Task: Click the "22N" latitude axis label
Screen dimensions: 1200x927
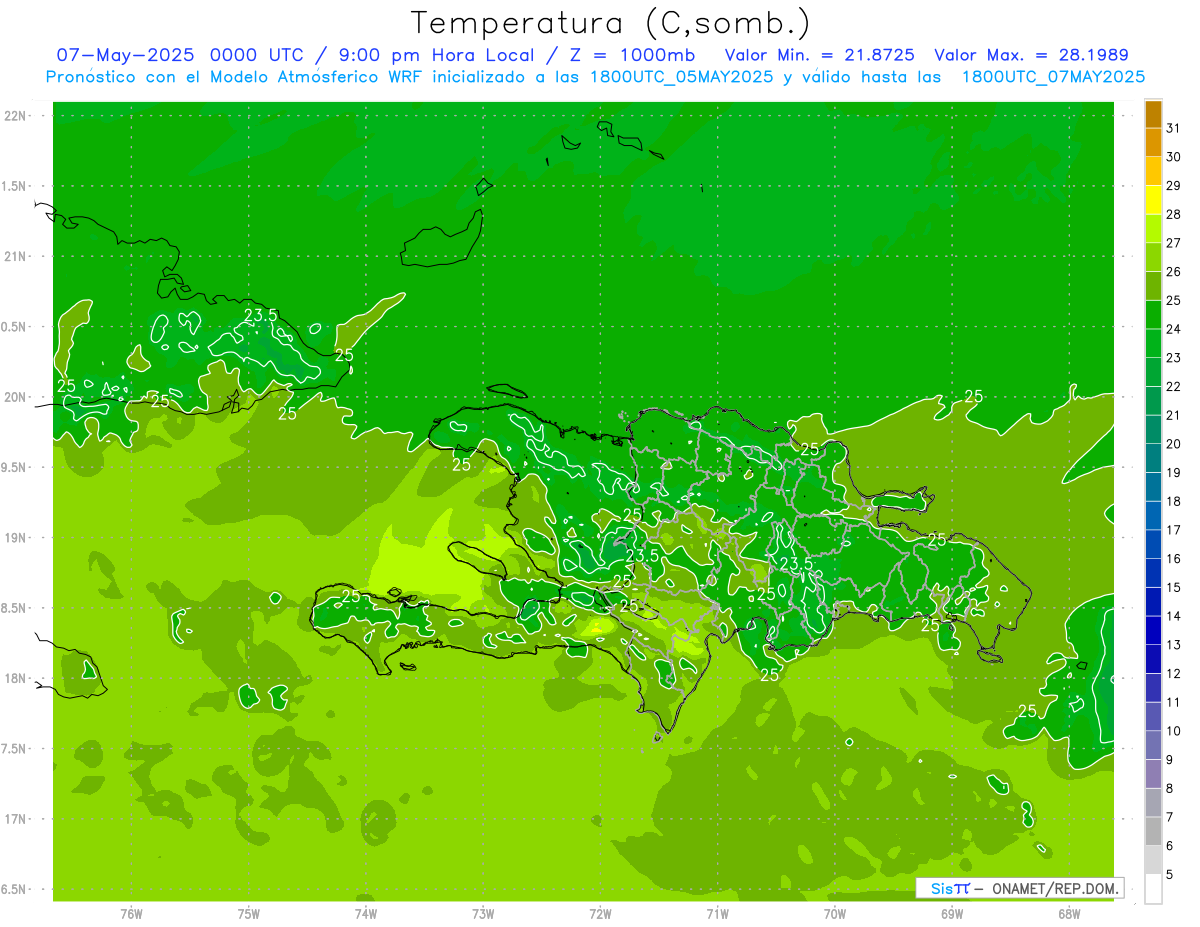Action: pyautogui.click(x=17, y=116)
